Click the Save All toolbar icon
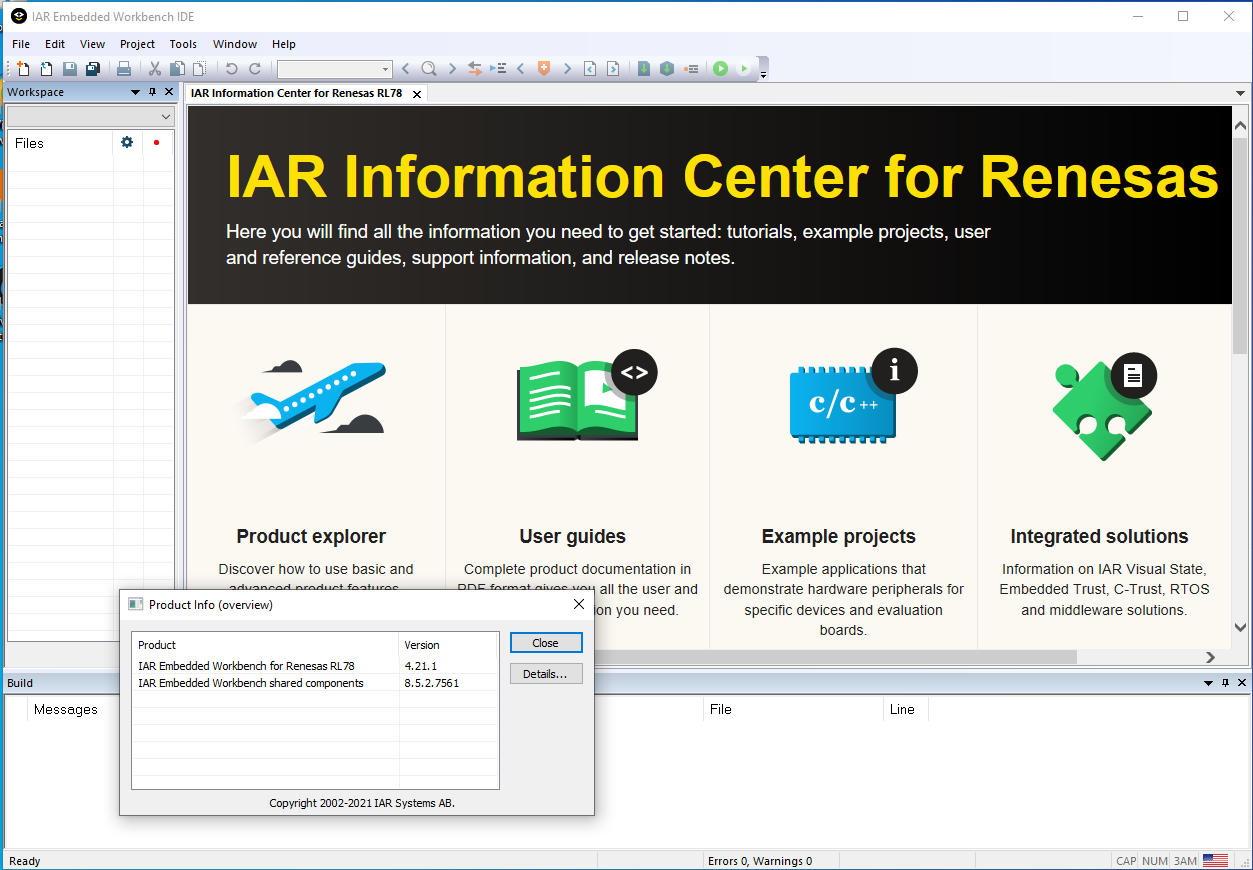This screenshot has width=1253, height=870. pyautogui.click(x=93, y=68)
